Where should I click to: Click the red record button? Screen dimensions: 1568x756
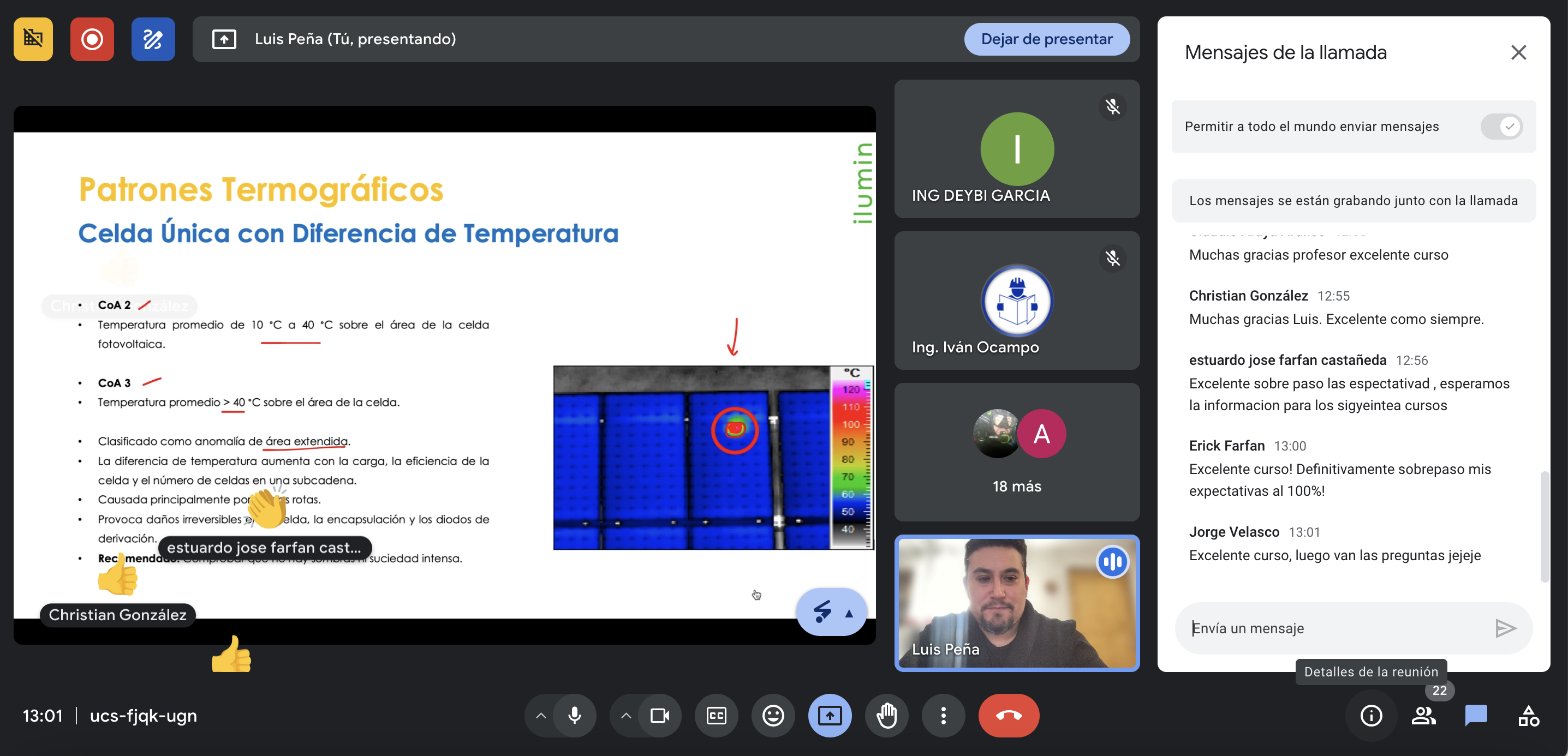tap(92, 39)
